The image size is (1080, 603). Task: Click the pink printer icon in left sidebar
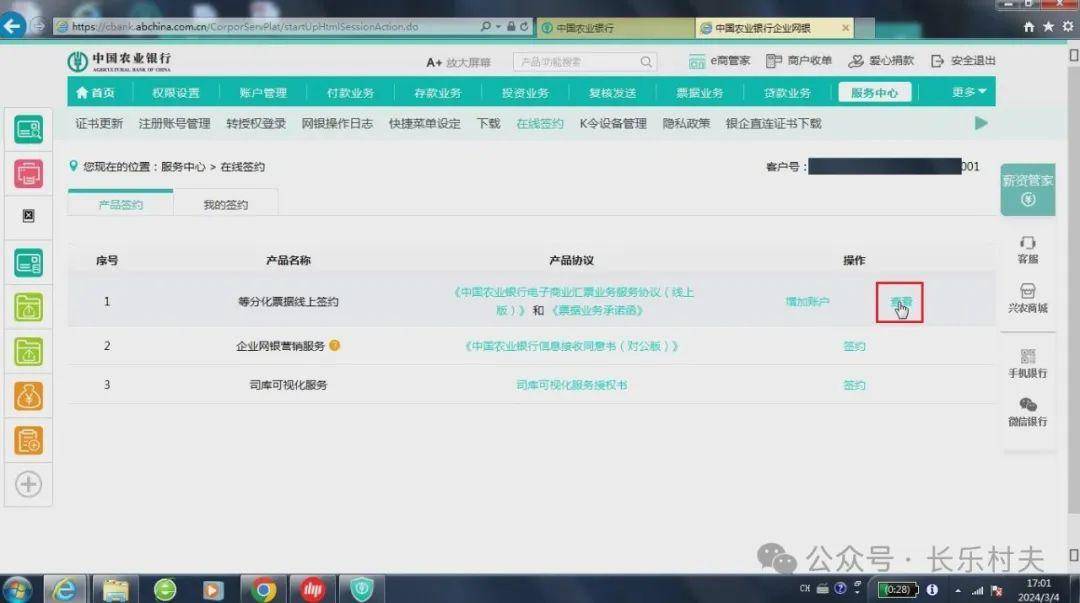(x=29, y=172)
